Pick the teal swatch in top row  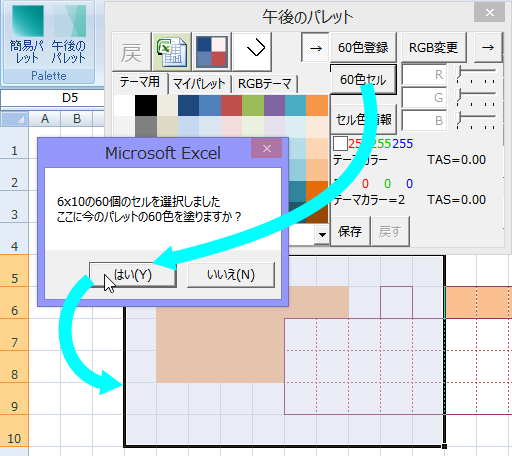[x=296, y=105]
